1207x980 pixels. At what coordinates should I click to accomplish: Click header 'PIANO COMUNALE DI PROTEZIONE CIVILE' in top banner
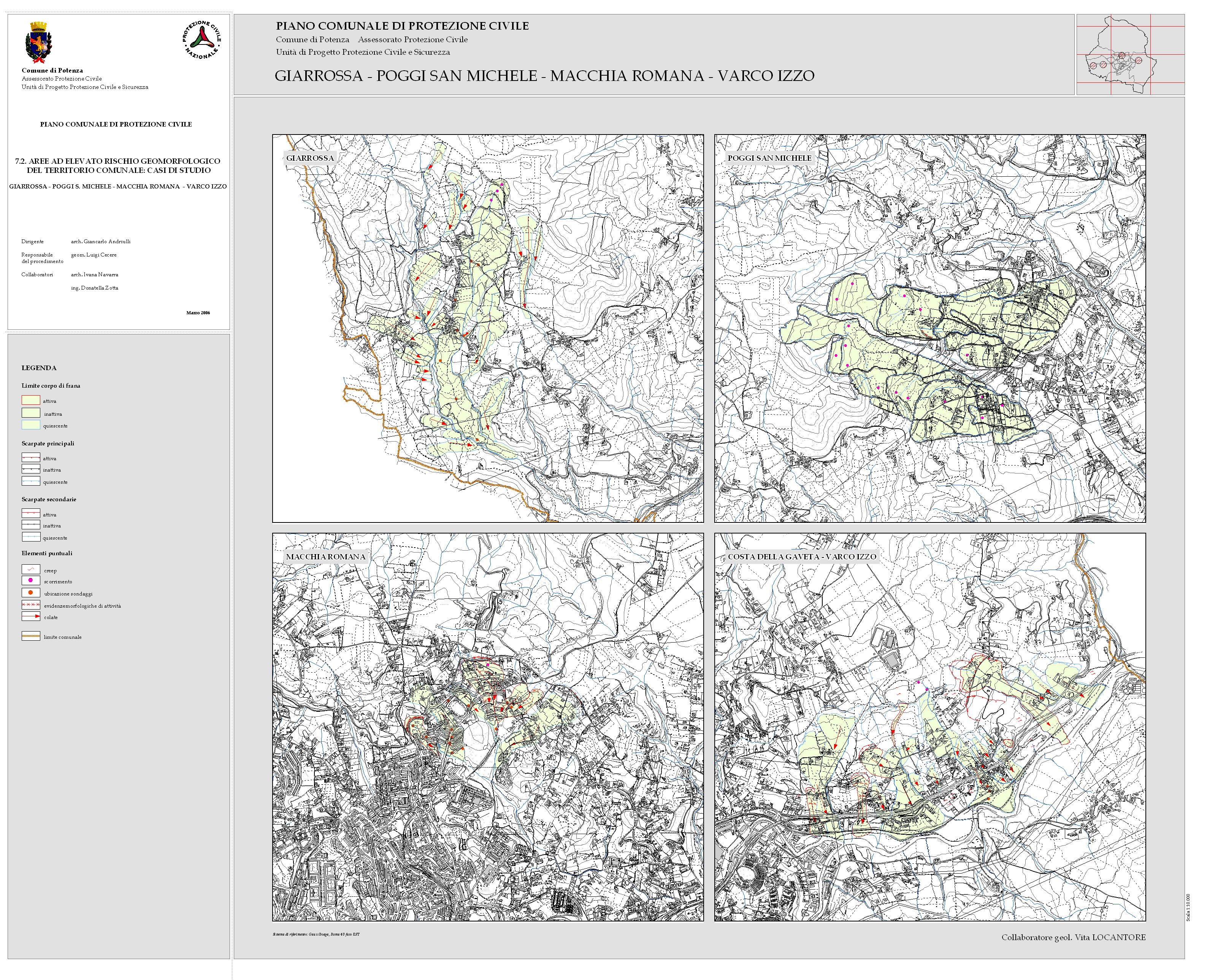[402, 26]
